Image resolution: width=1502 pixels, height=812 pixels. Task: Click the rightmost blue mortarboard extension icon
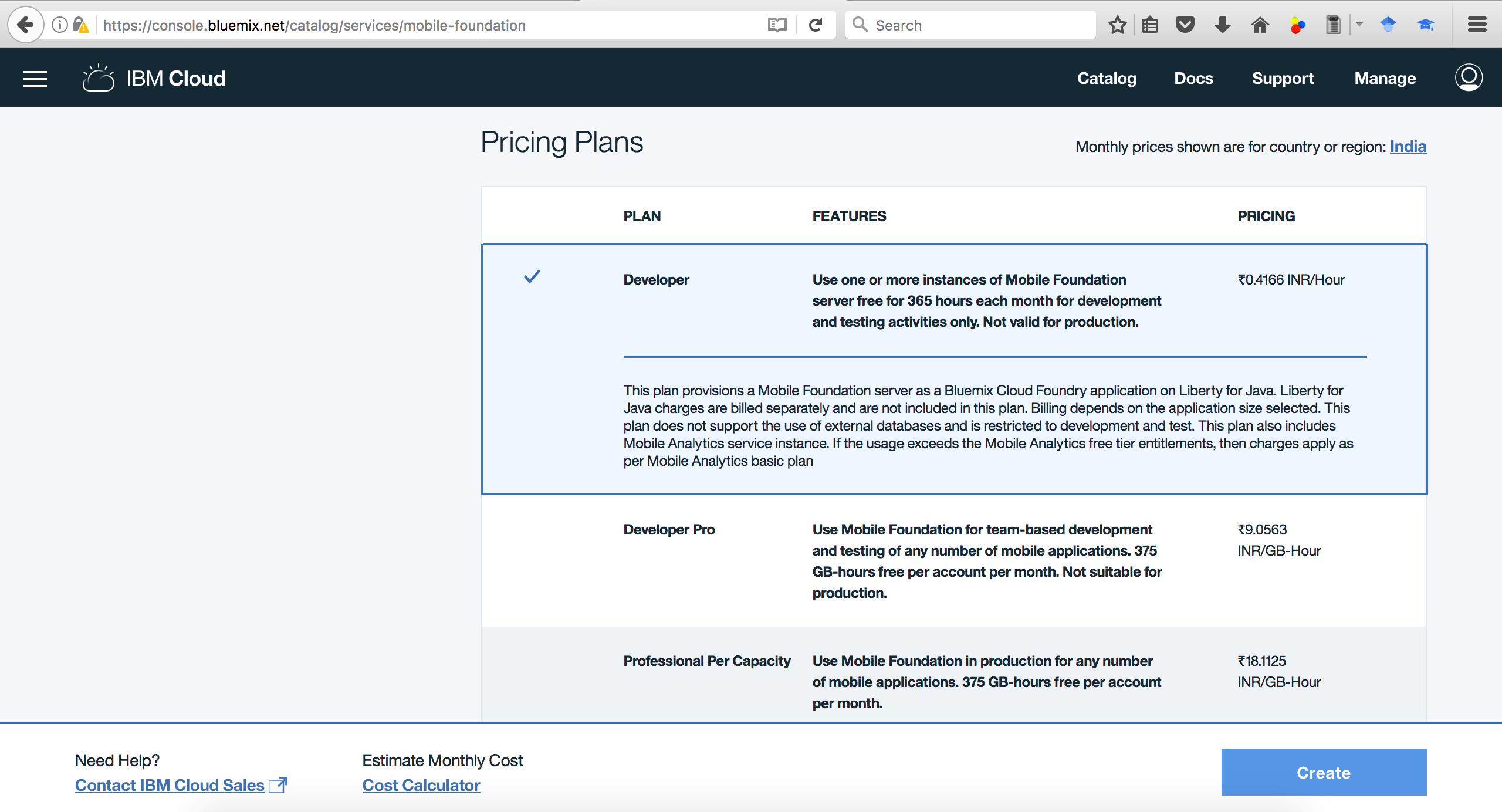1426,25
